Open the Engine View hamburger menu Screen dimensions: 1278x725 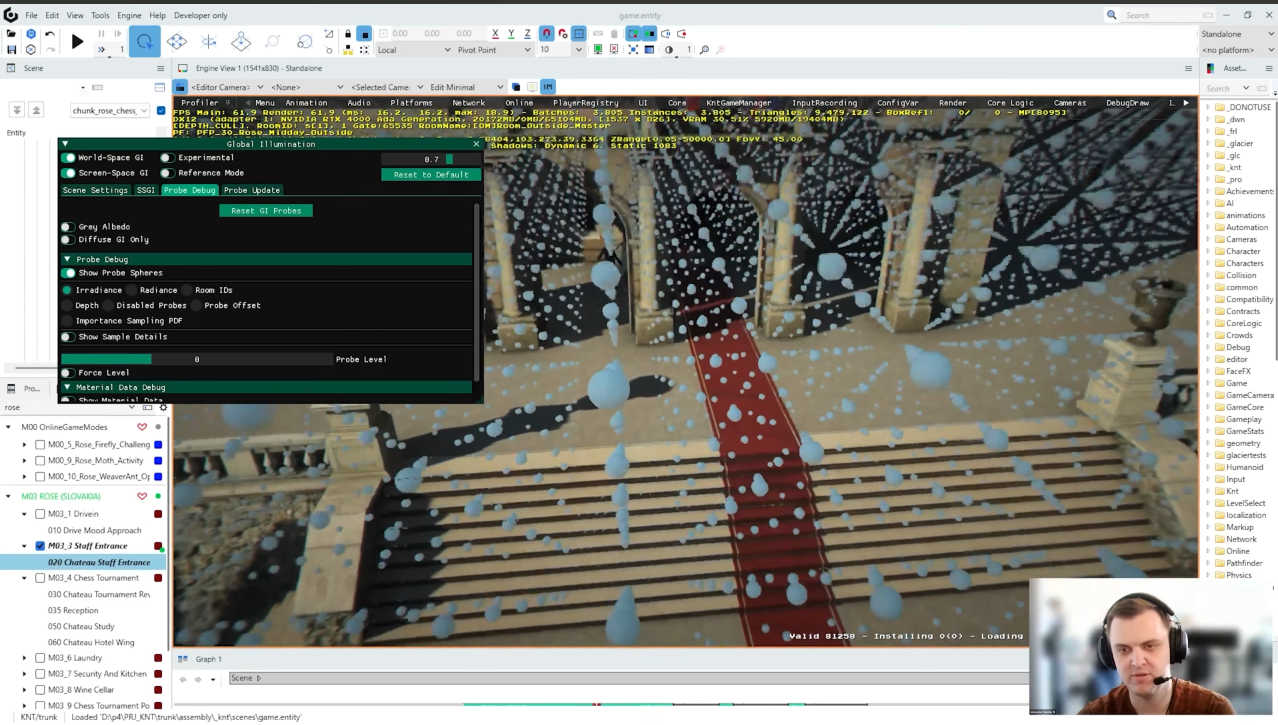click(x=1188, y=68)
